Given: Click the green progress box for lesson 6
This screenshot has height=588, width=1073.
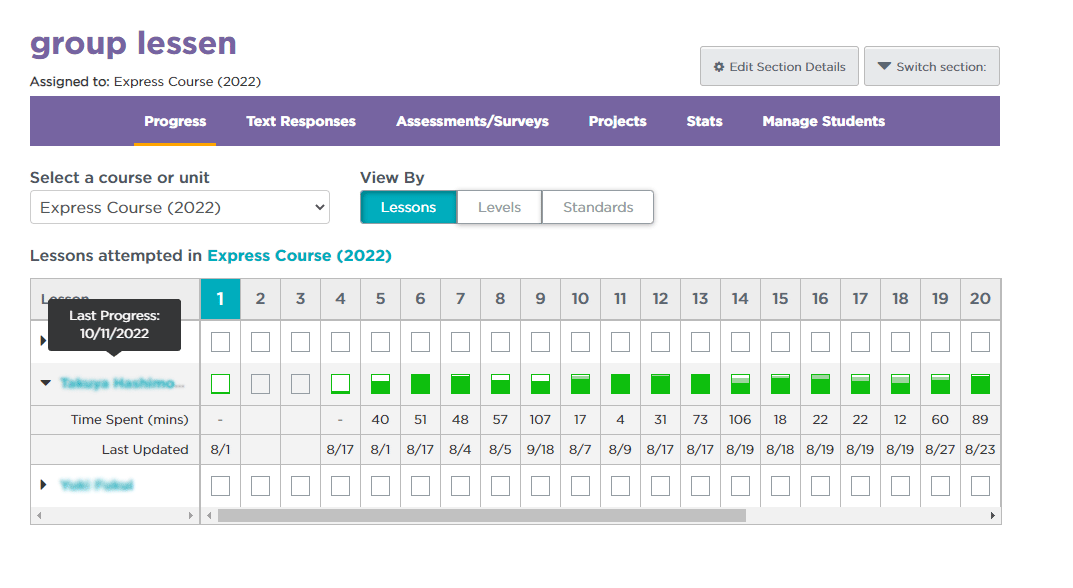Looking at the screenshot, I should point(420,383).
